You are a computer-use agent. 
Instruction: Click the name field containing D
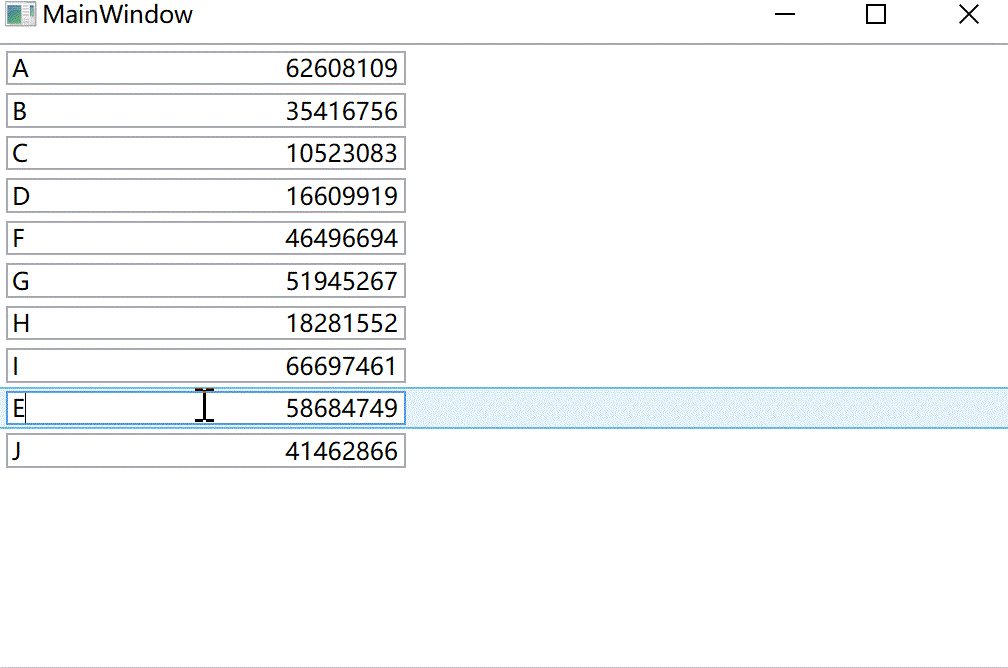click(100, 195)
